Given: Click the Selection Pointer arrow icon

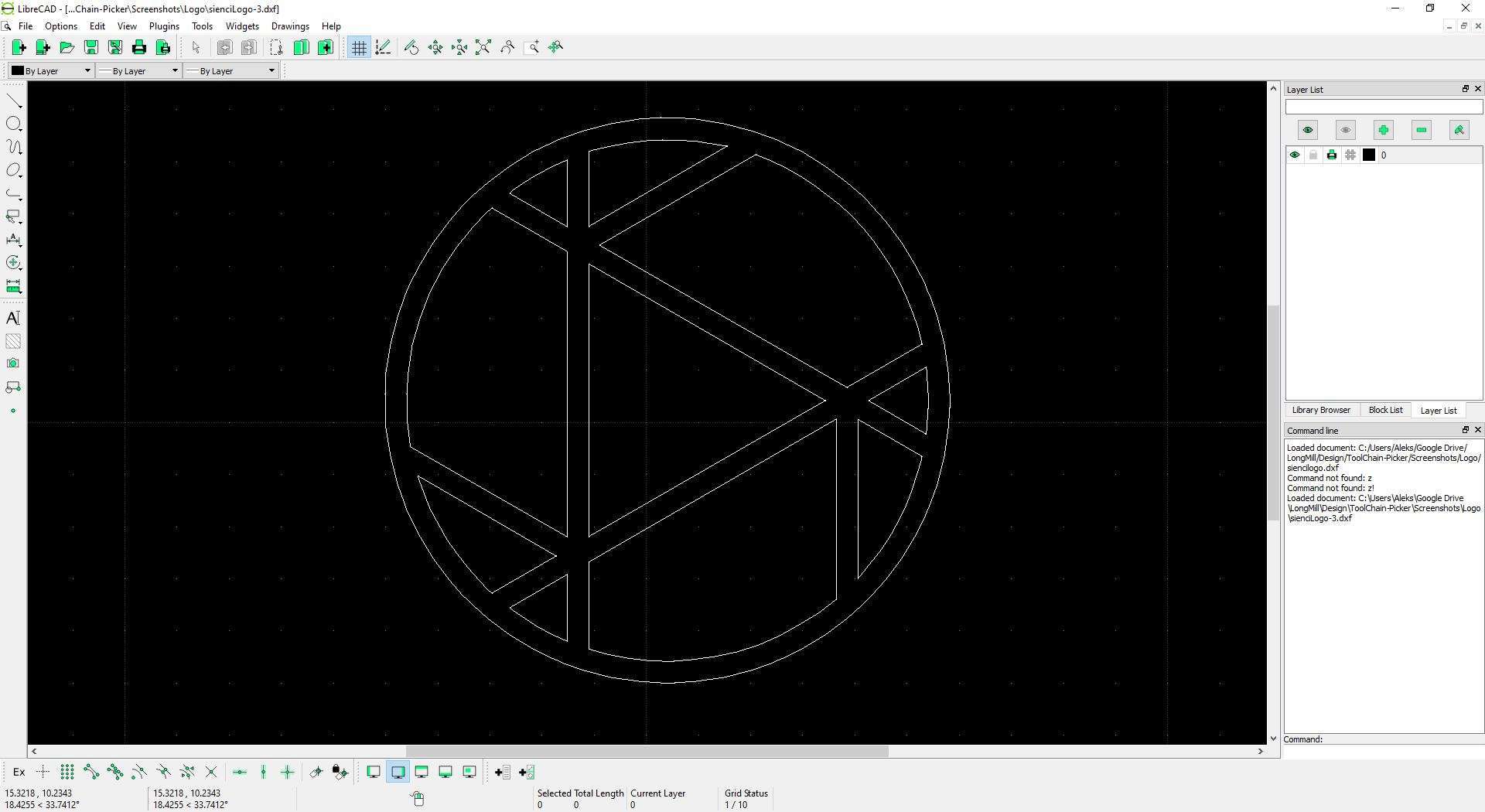Looking at the screenshot, I should tap(196, 48).
